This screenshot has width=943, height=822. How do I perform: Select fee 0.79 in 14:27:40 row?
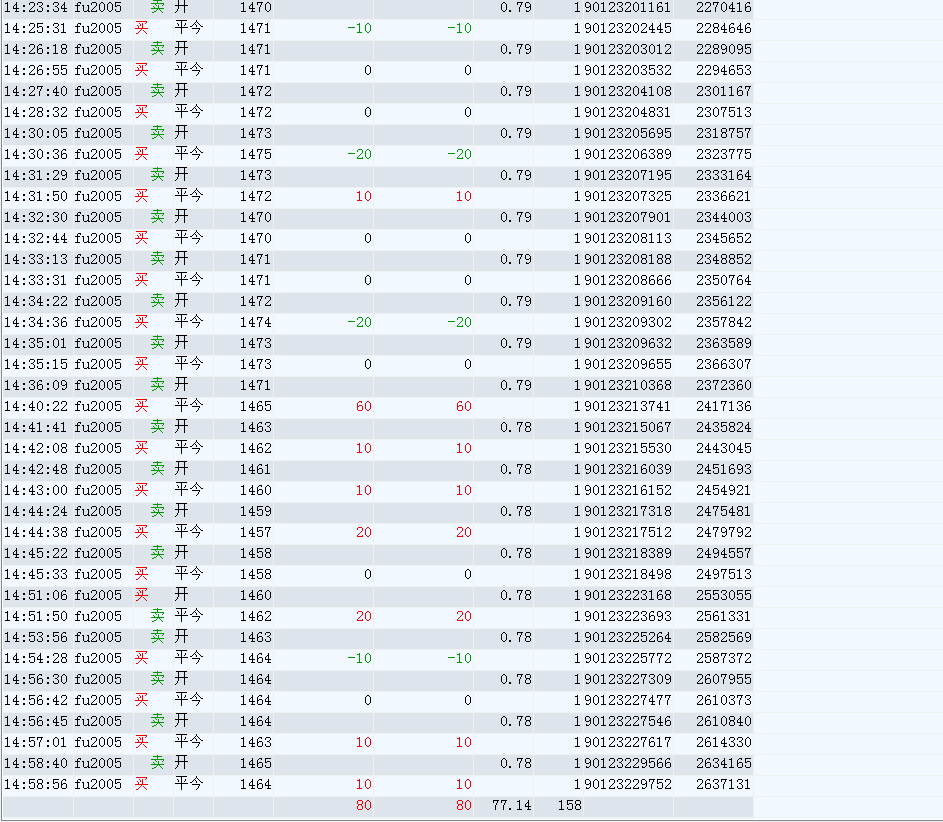tap(515, 91)
